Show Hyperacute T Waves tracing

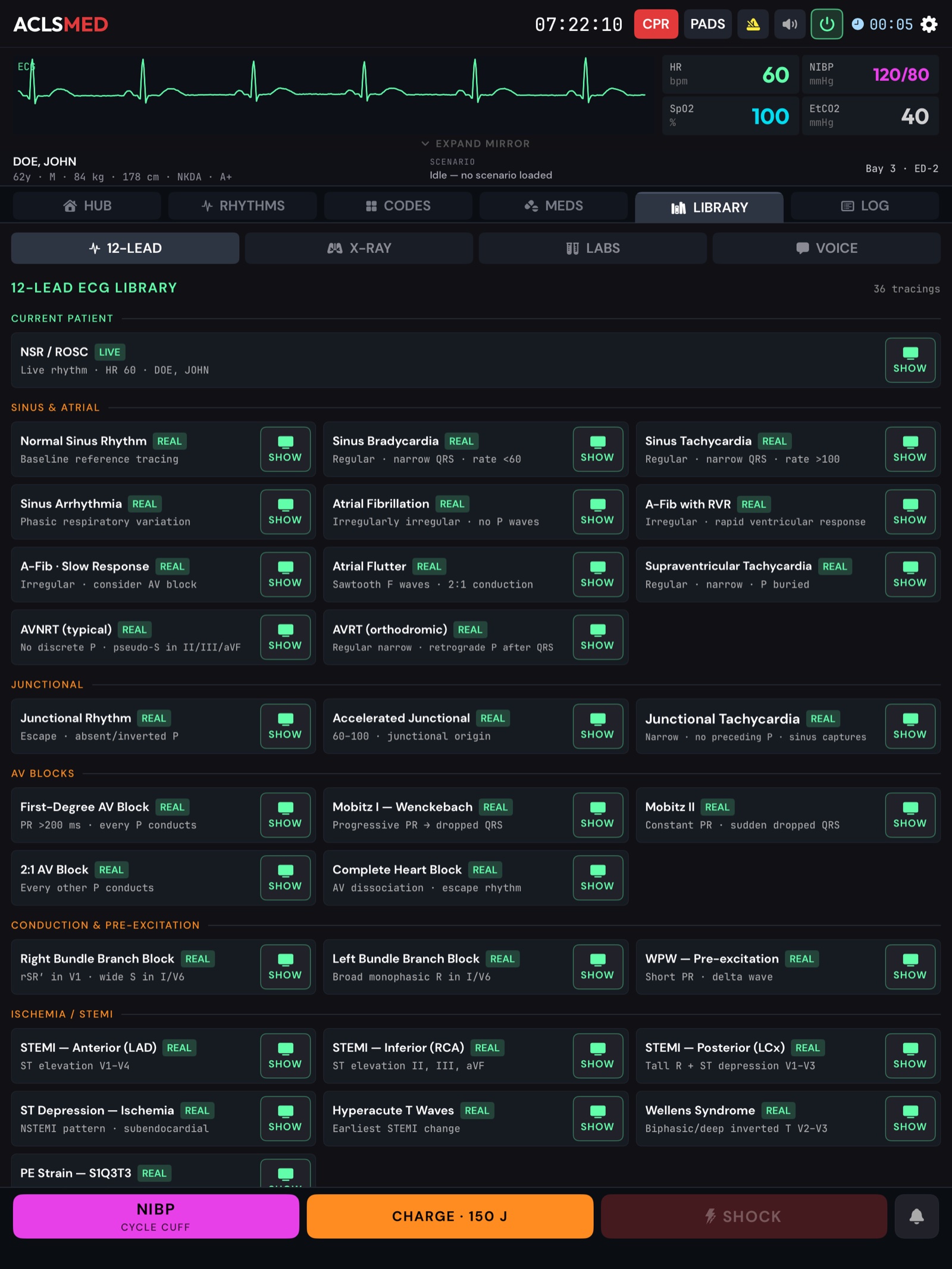(597, 1118)
